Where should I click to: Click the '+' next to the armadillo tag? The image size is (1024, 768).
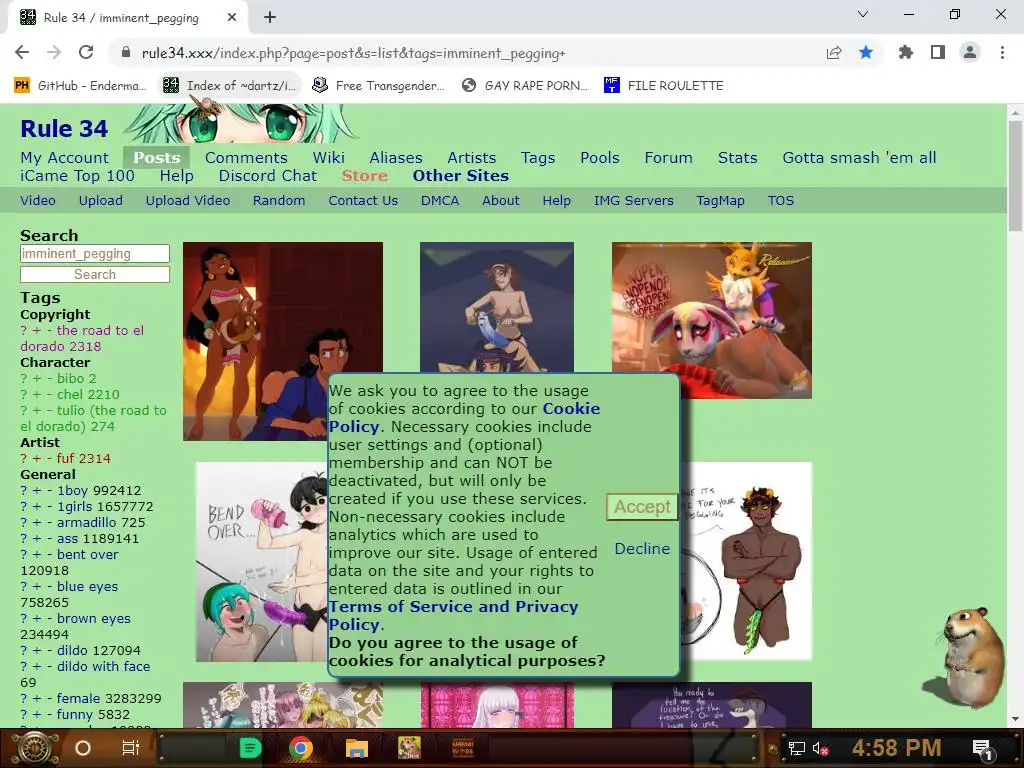click(37, 522)
